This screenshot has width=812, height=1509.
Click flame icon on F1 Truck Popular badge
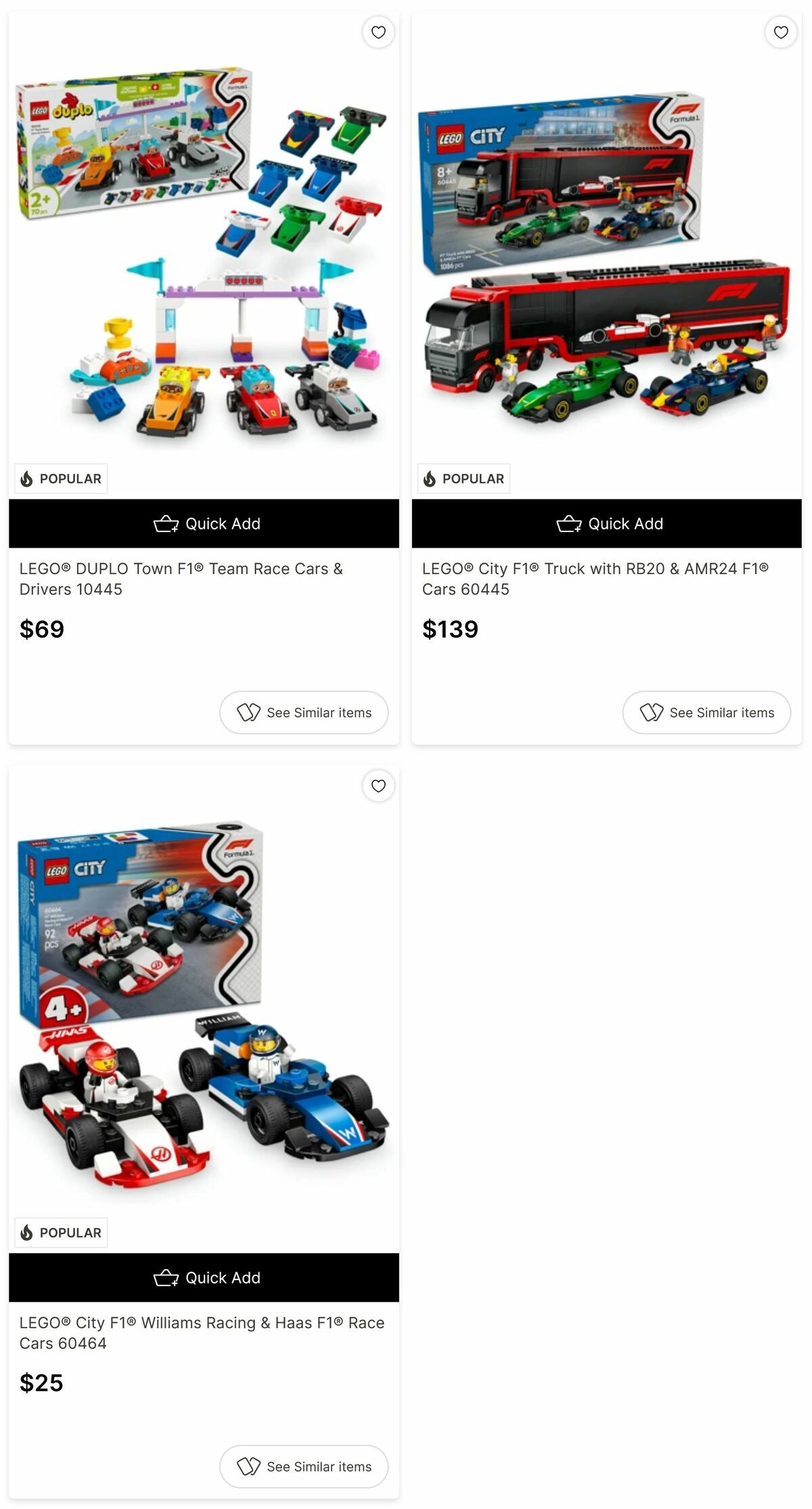pyautogui.click(x=429, y=479)
